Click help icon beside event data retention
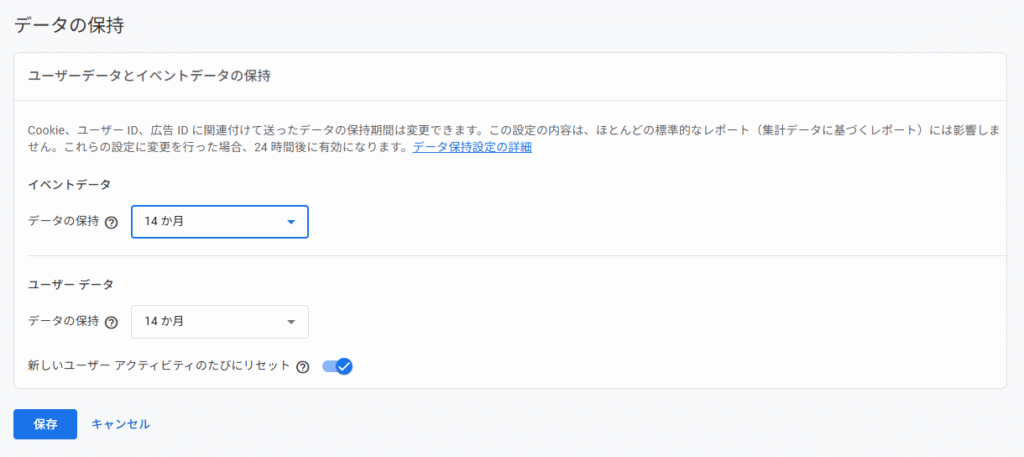The width and height of the screenshot is (1024, 457). [x=112, y=222]
